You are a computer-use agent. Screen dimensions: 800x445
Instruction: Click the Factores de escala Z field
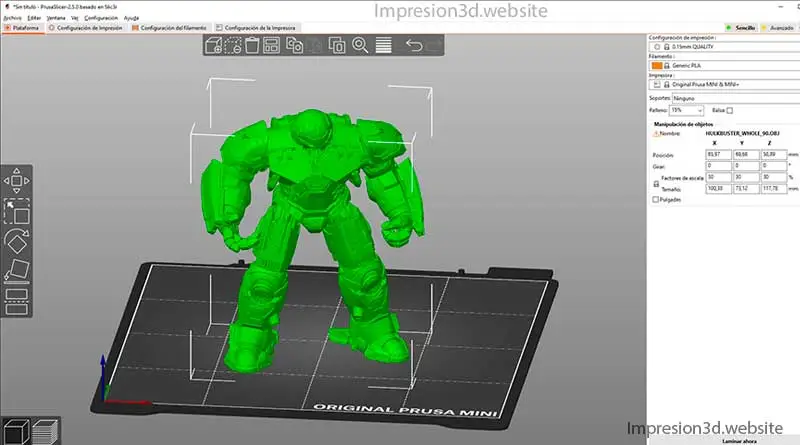pyautogui.click(x=774, y=177)
